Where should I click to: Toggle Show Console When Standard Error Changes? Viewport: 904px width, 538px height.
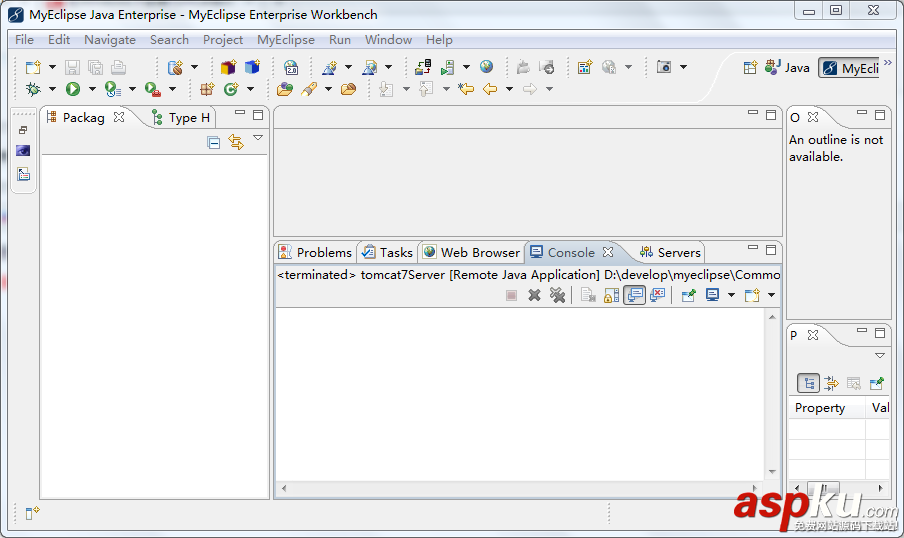coord(657,295)
